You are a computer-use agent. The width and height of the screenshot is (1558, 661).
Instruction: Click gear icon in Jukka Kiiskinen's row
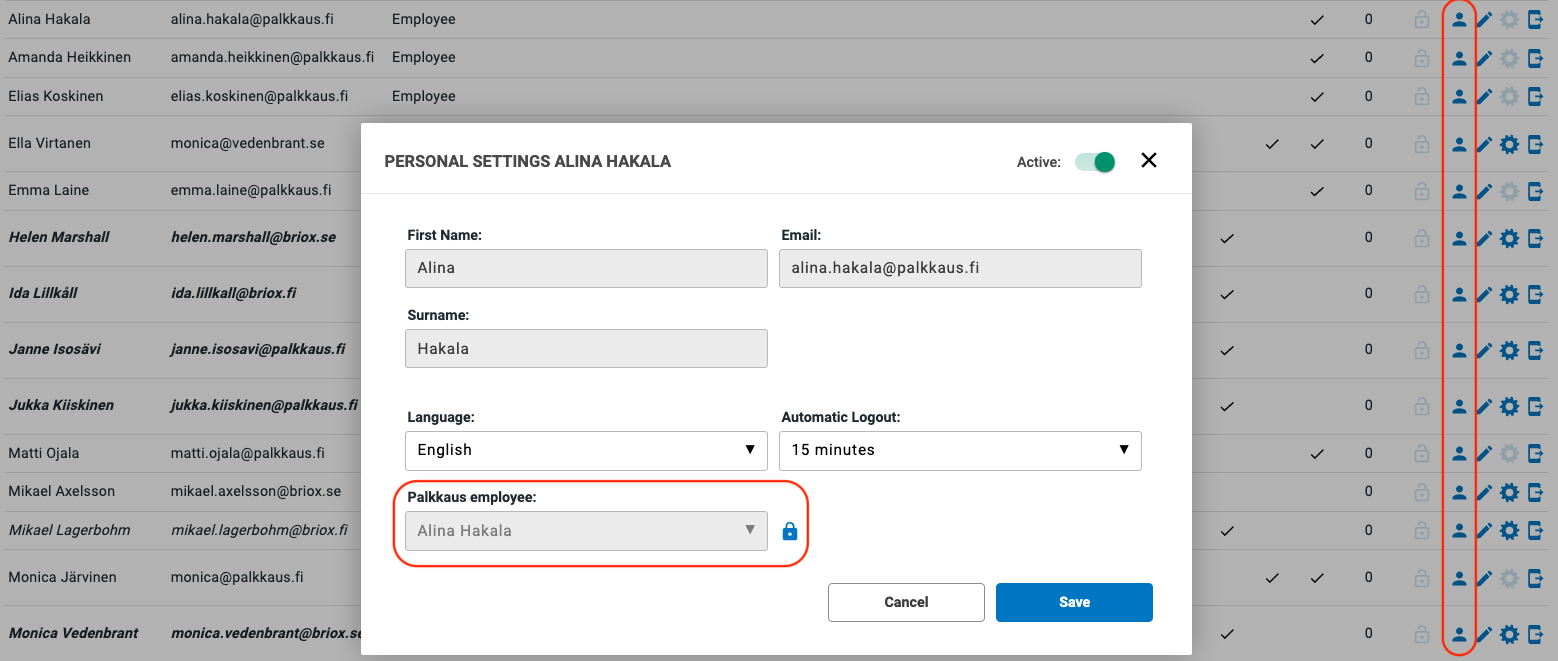click(x=1509, y=406)
